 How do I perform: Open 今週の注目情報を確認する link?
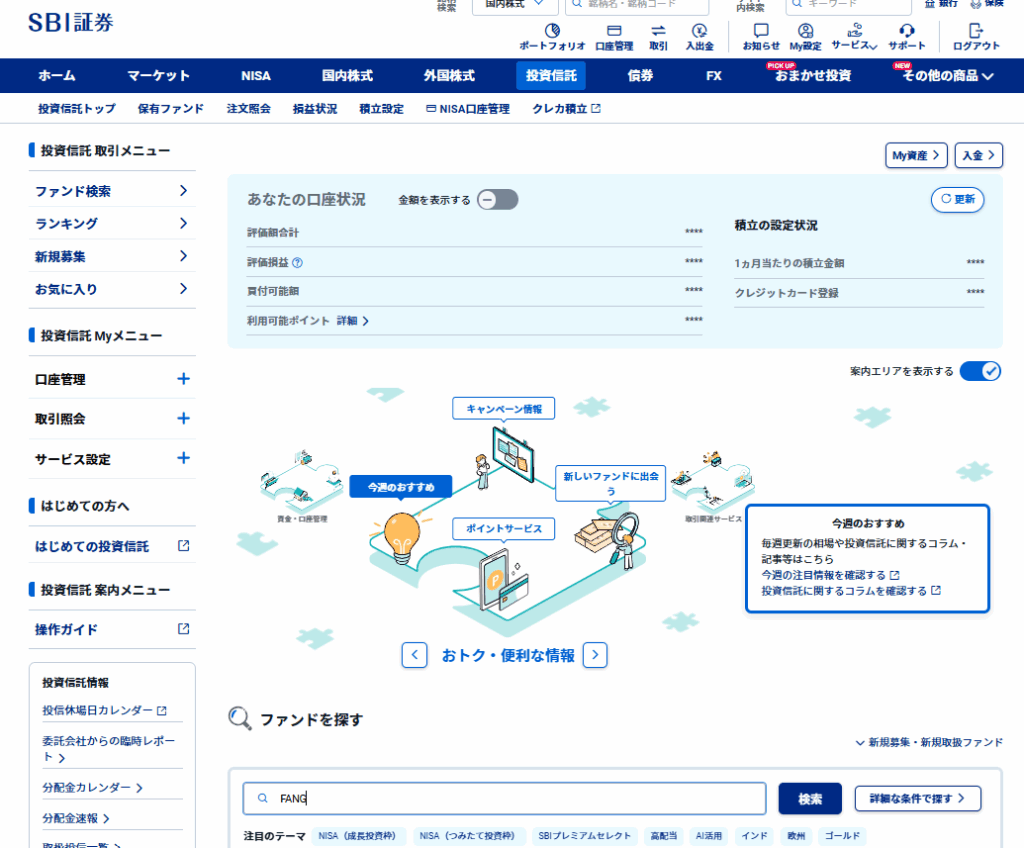tap(830, 575)
